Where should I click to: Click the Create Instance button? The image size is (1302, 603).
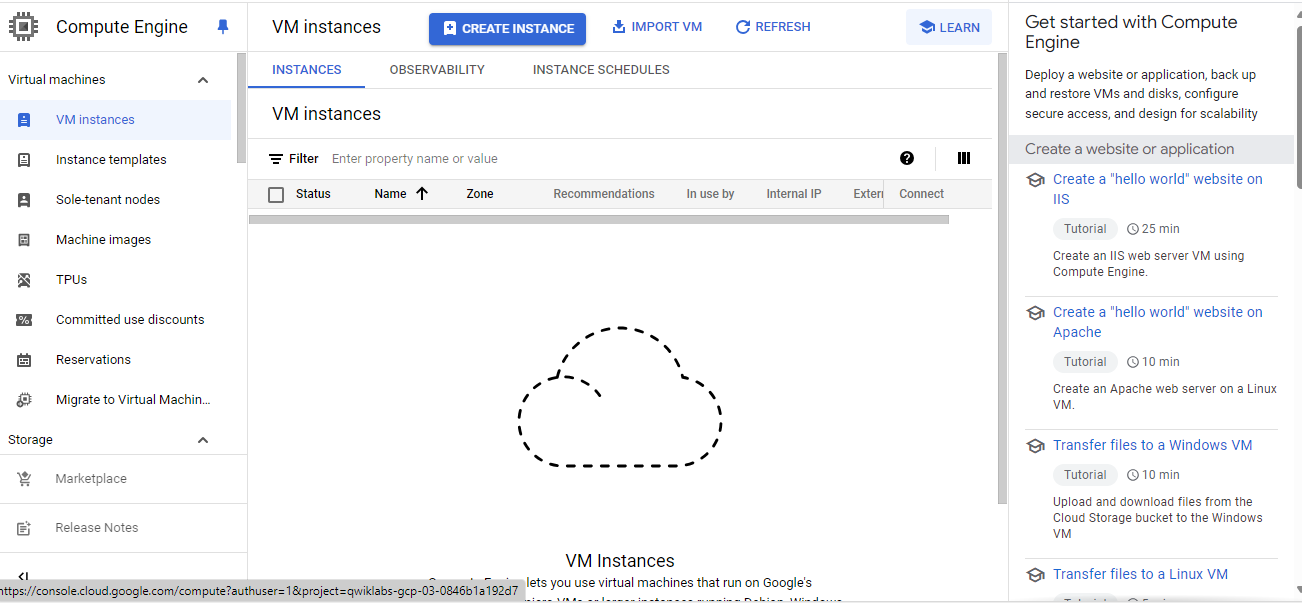coord(507,28)
